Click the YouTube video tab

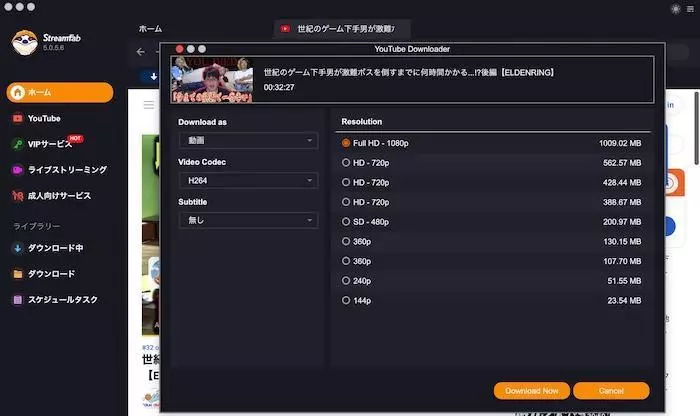(342, 29)
